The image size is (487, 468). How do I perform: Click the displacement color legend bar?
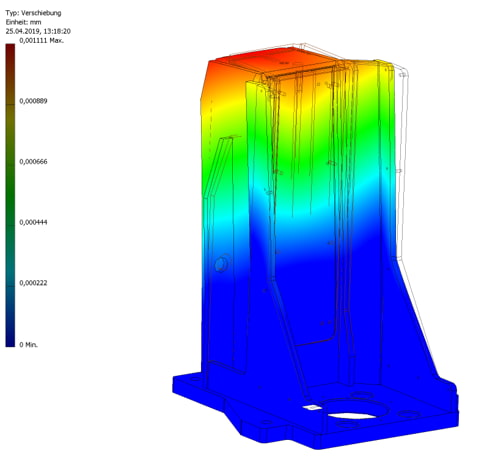click(x=10, y=195)
